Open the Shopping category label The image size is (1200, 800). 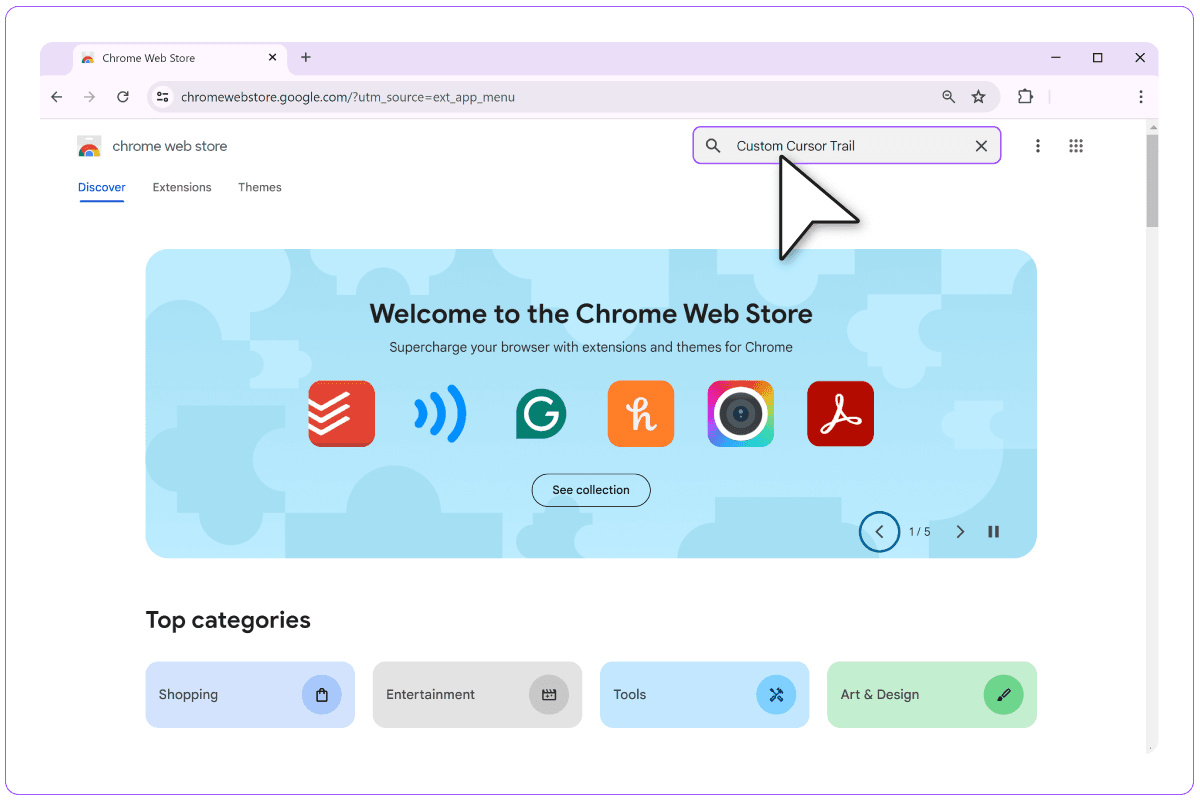188,694
